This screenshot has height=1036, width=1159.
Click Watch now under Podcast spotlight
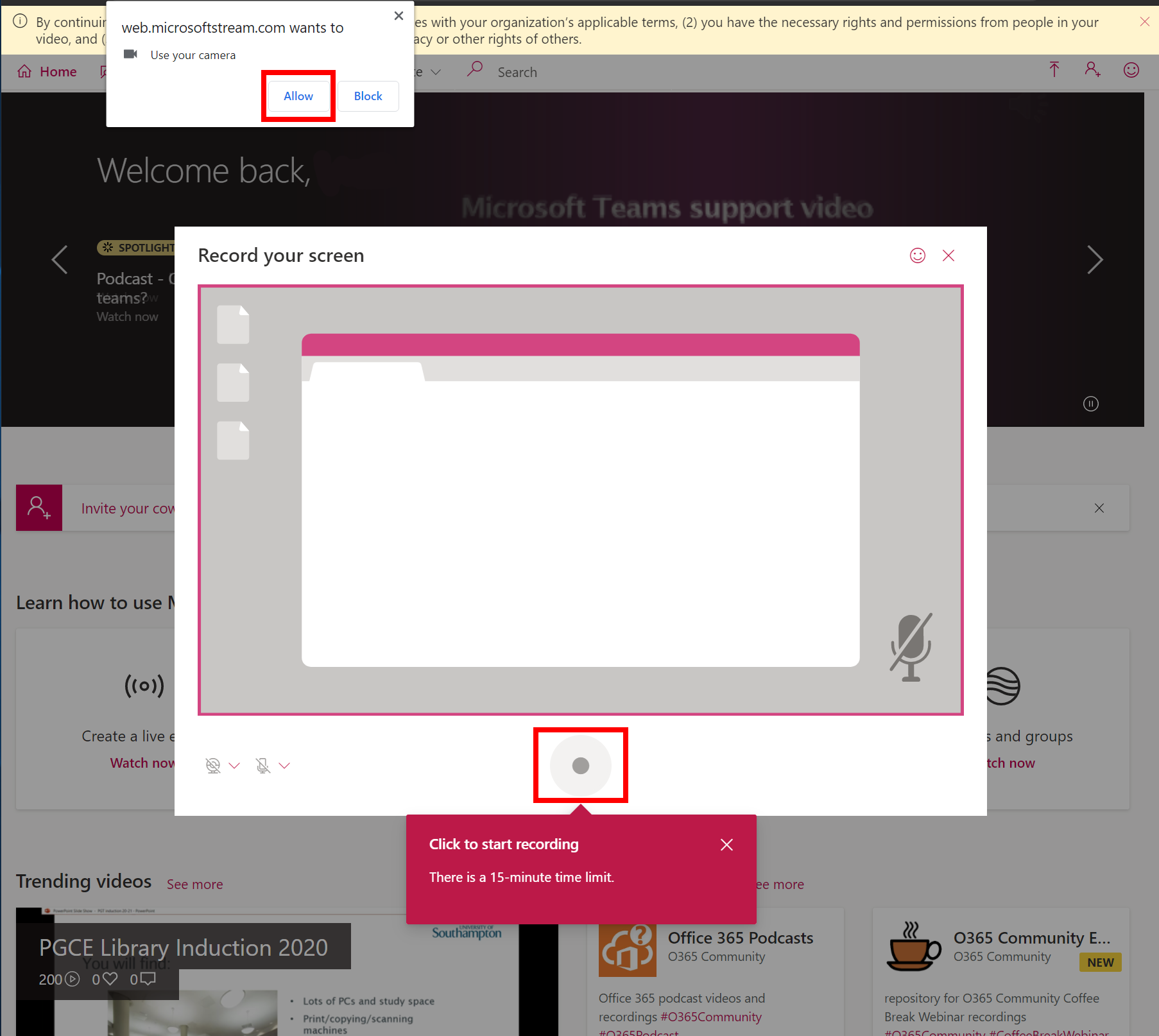[x=127, y=316]
